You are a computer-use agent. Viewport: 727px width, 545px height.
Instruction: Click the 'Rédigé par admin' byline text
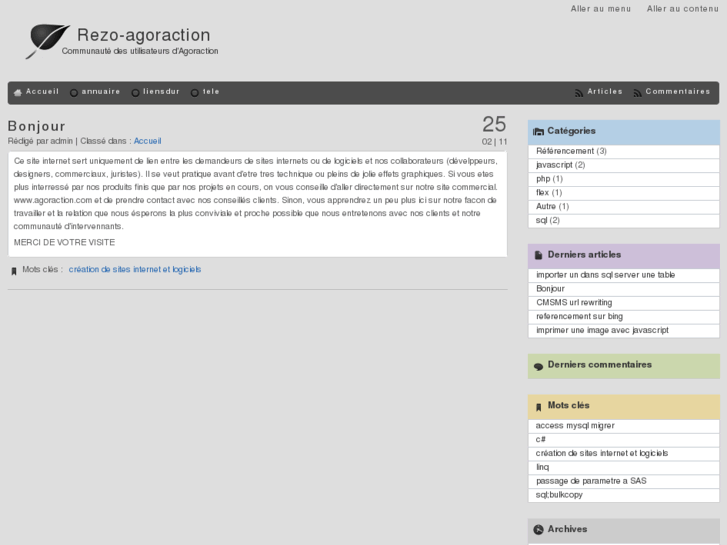[40, 141]
